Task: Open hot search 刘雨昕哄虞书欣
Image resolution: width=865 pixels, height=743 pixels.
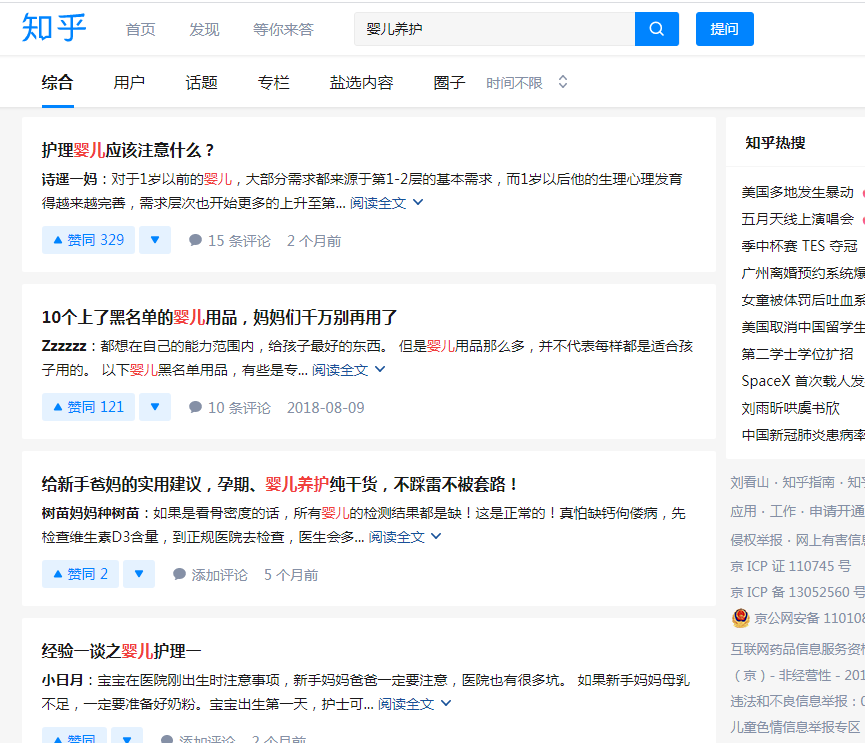Action: pos(791,408)
